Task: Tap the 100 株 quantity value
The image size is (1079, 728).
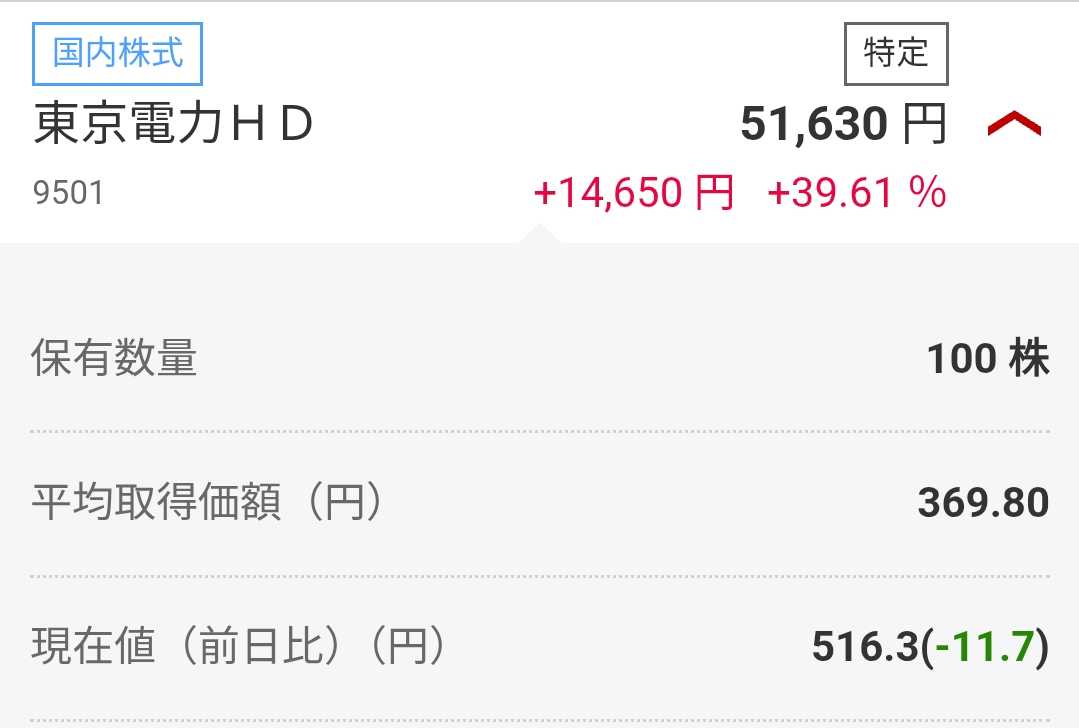Action: coord(988,358)
